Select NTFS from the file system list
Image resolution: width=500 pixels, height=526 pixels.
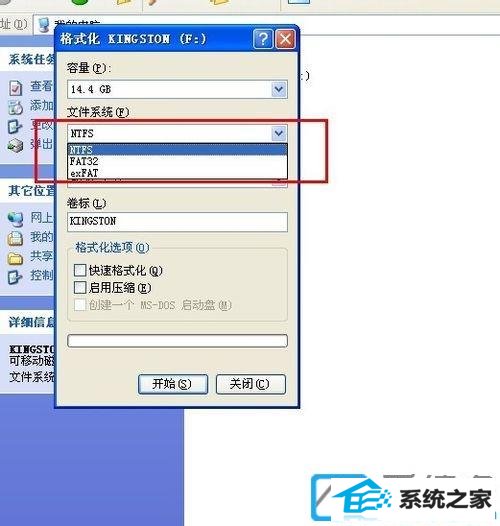tap(177, 150)
